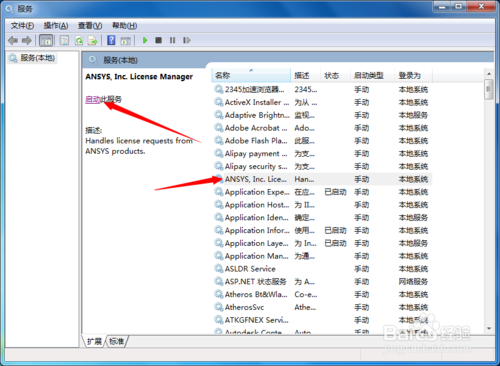Click the Help question-mark toolbar icon
The image size is (500, 366).
tap(111, 41)
